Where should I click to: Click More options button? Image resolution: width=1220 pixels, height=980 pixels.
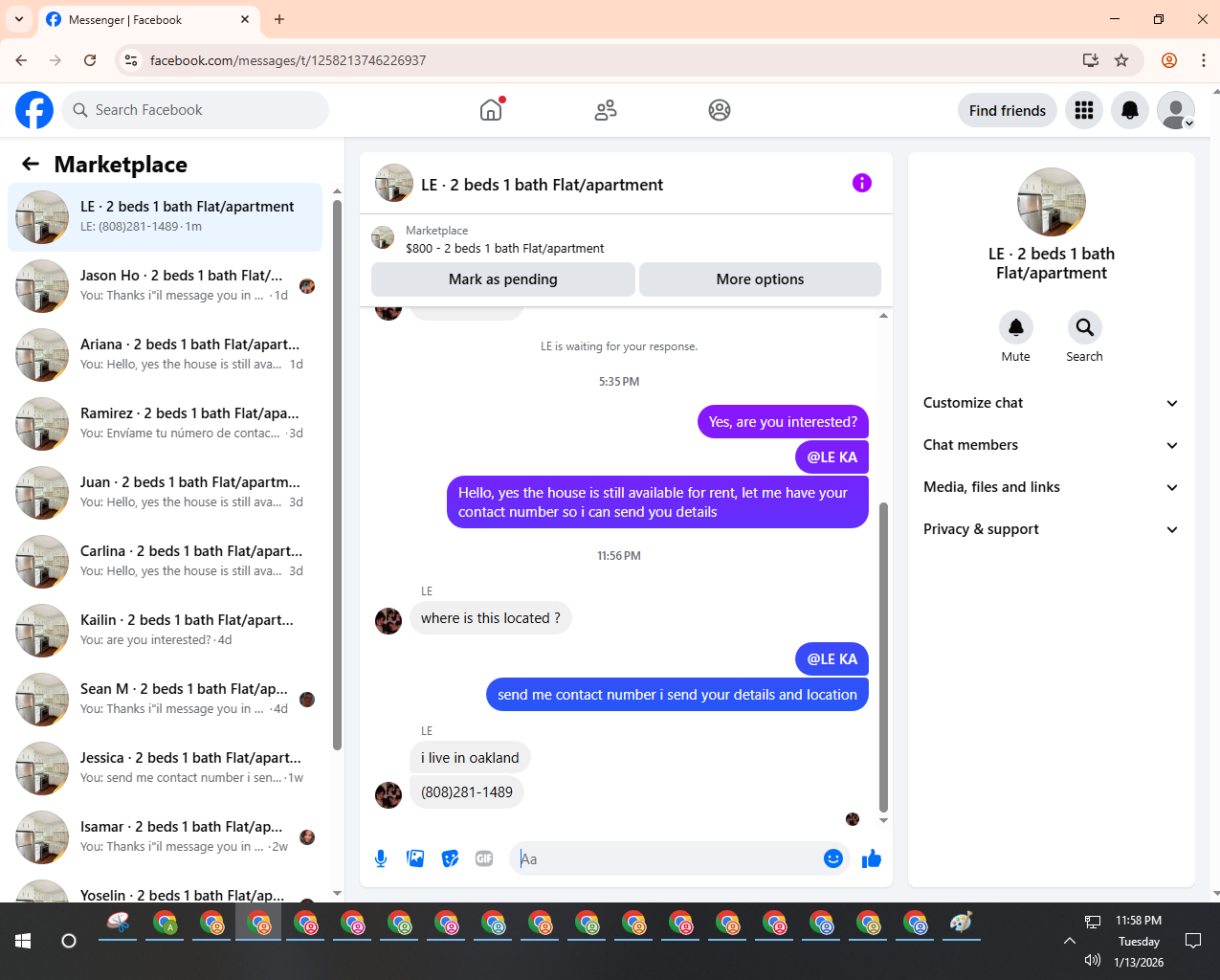pyautogui.click(x=760, y=279)
